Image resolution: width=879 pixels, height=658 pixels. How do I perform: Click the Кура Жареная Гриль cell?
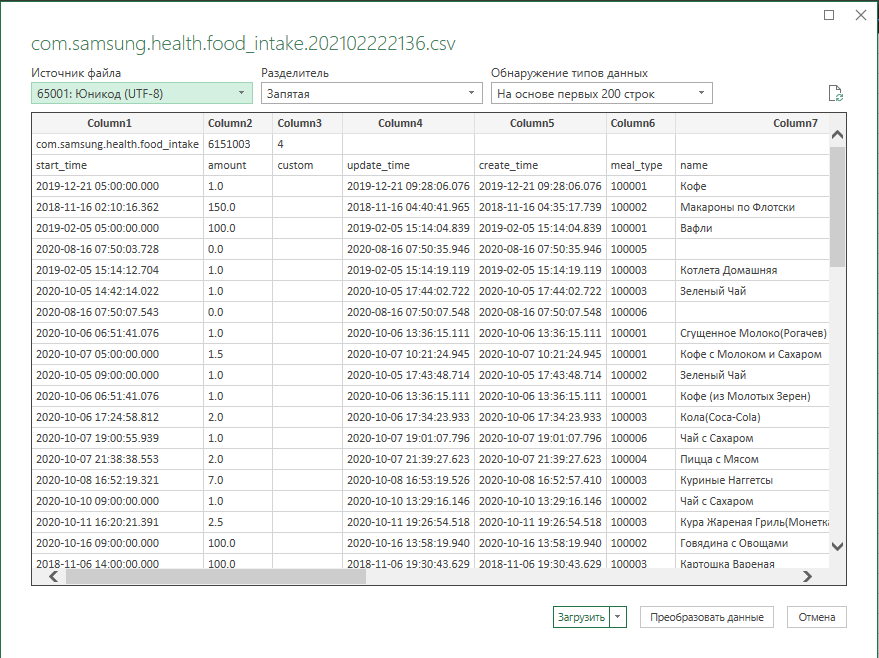tap(752, 522)
